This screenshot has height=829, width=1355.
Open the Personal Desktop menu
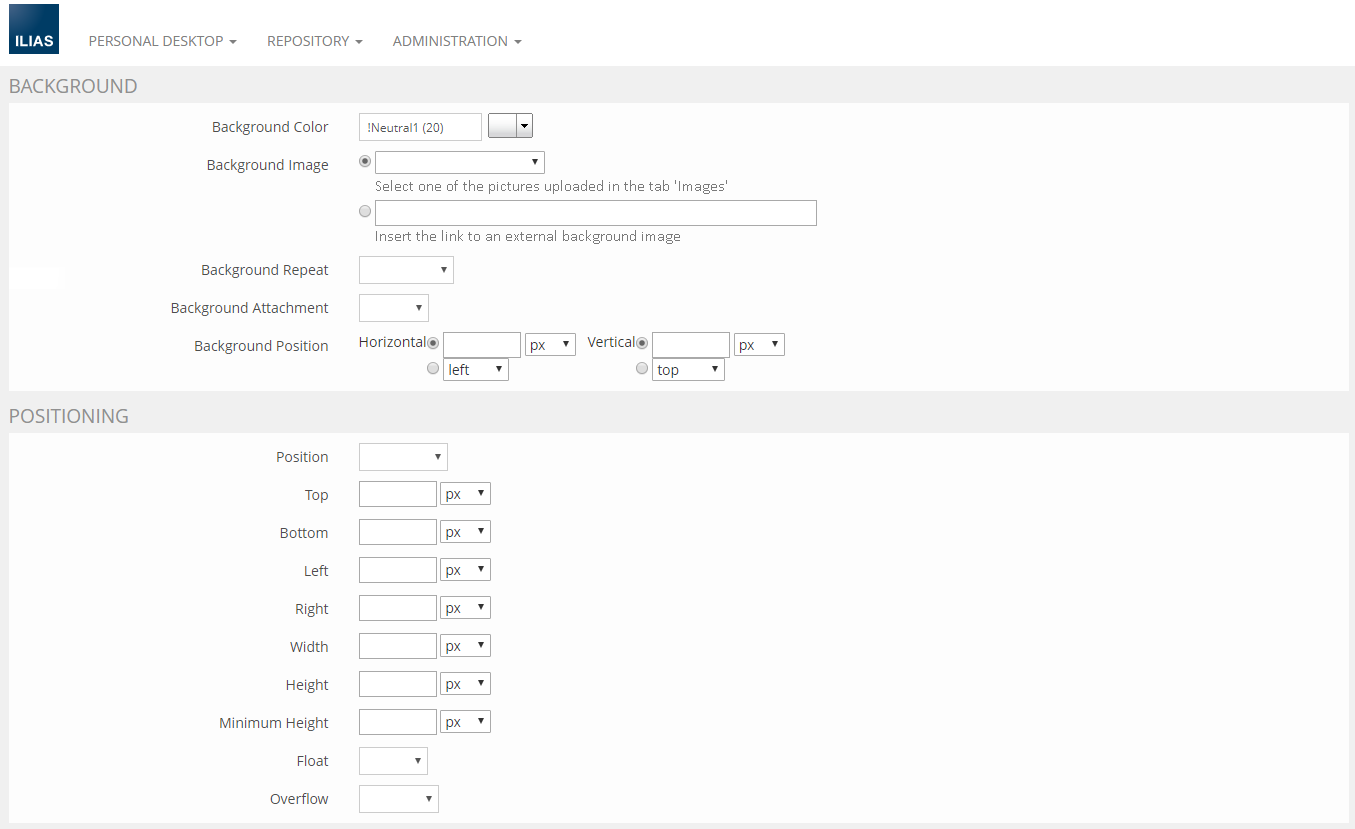coord(162,41)
